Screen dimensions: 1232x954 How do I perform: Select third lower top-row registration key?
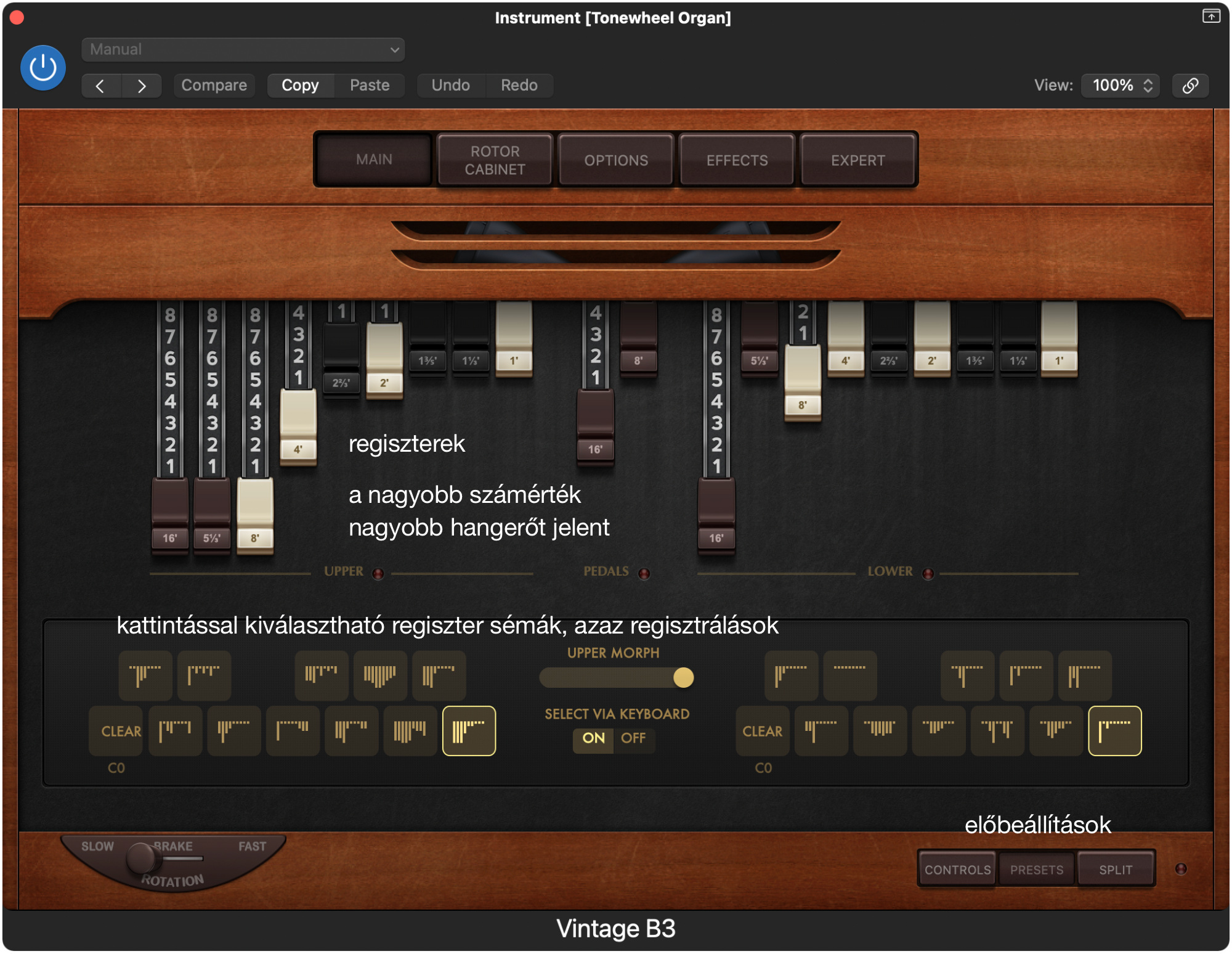tap(967, 675)
